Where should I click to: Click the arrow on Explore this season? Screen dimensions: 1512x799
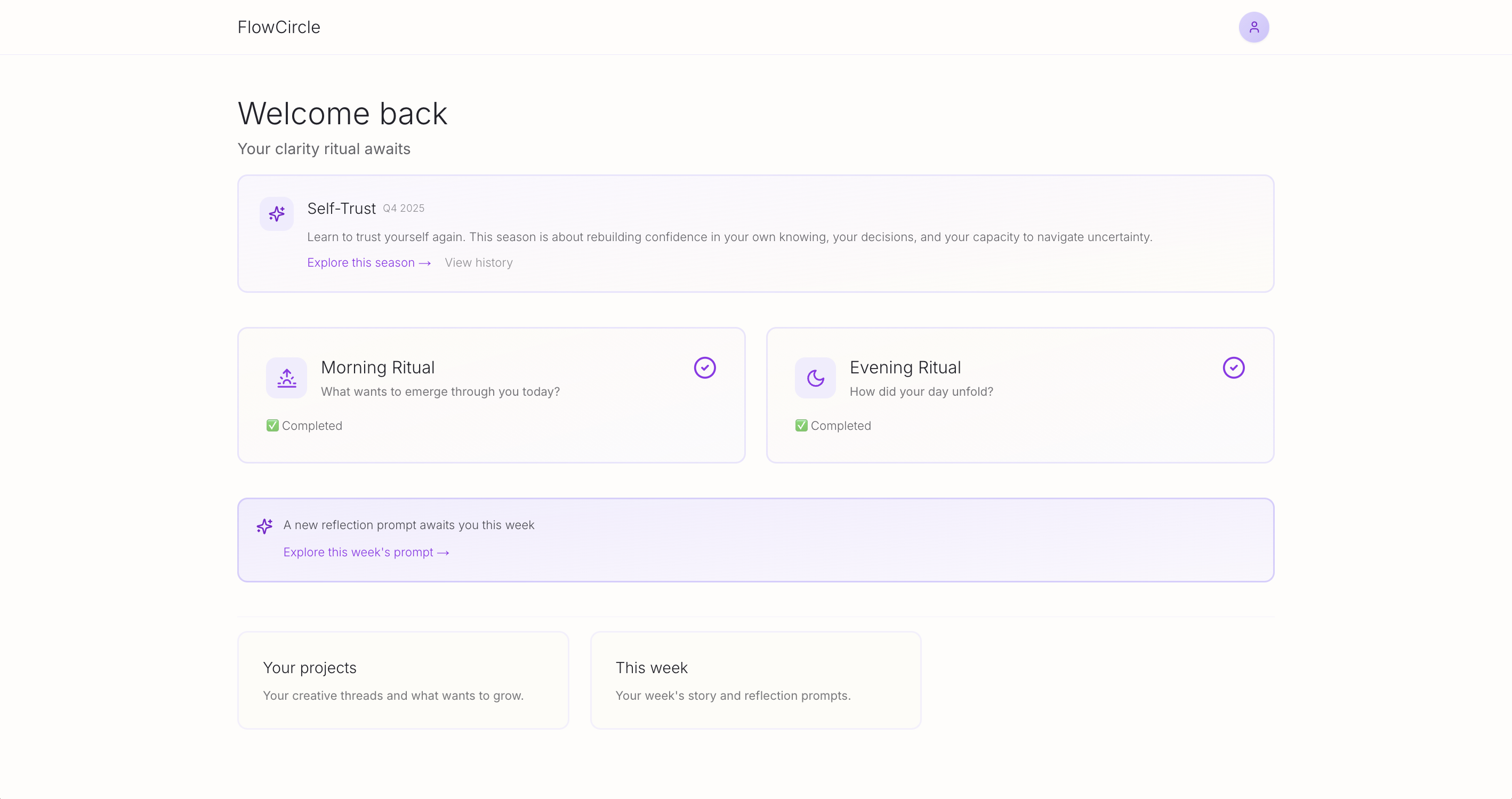click(x=424, y=262)
